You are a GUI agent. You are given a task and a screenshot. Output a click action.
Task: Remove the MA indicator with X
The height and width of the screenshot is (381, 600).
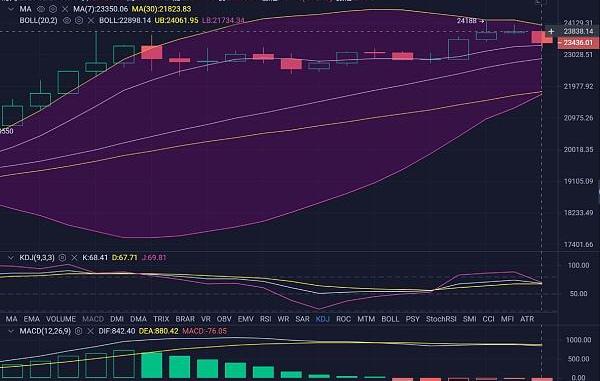[x=65, y=8]
